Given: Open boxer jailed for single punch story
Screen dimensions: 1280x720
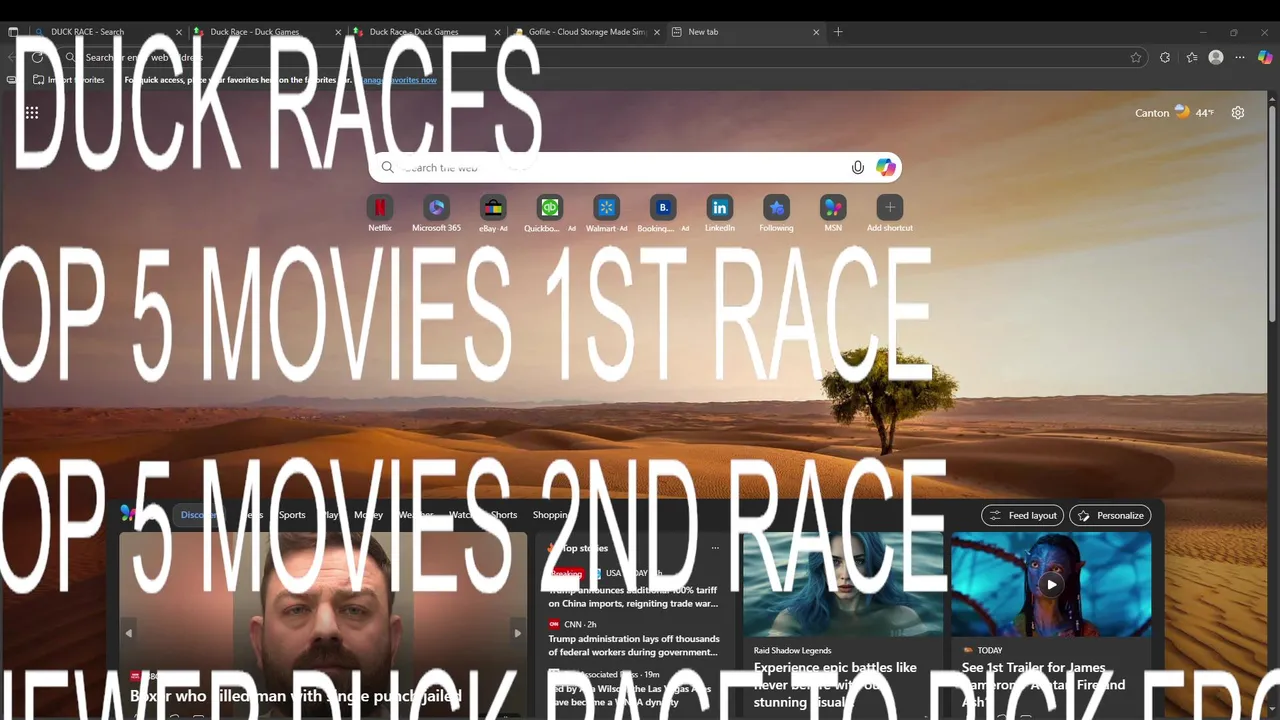Looking at the screenshot, I should coord(296,696).
